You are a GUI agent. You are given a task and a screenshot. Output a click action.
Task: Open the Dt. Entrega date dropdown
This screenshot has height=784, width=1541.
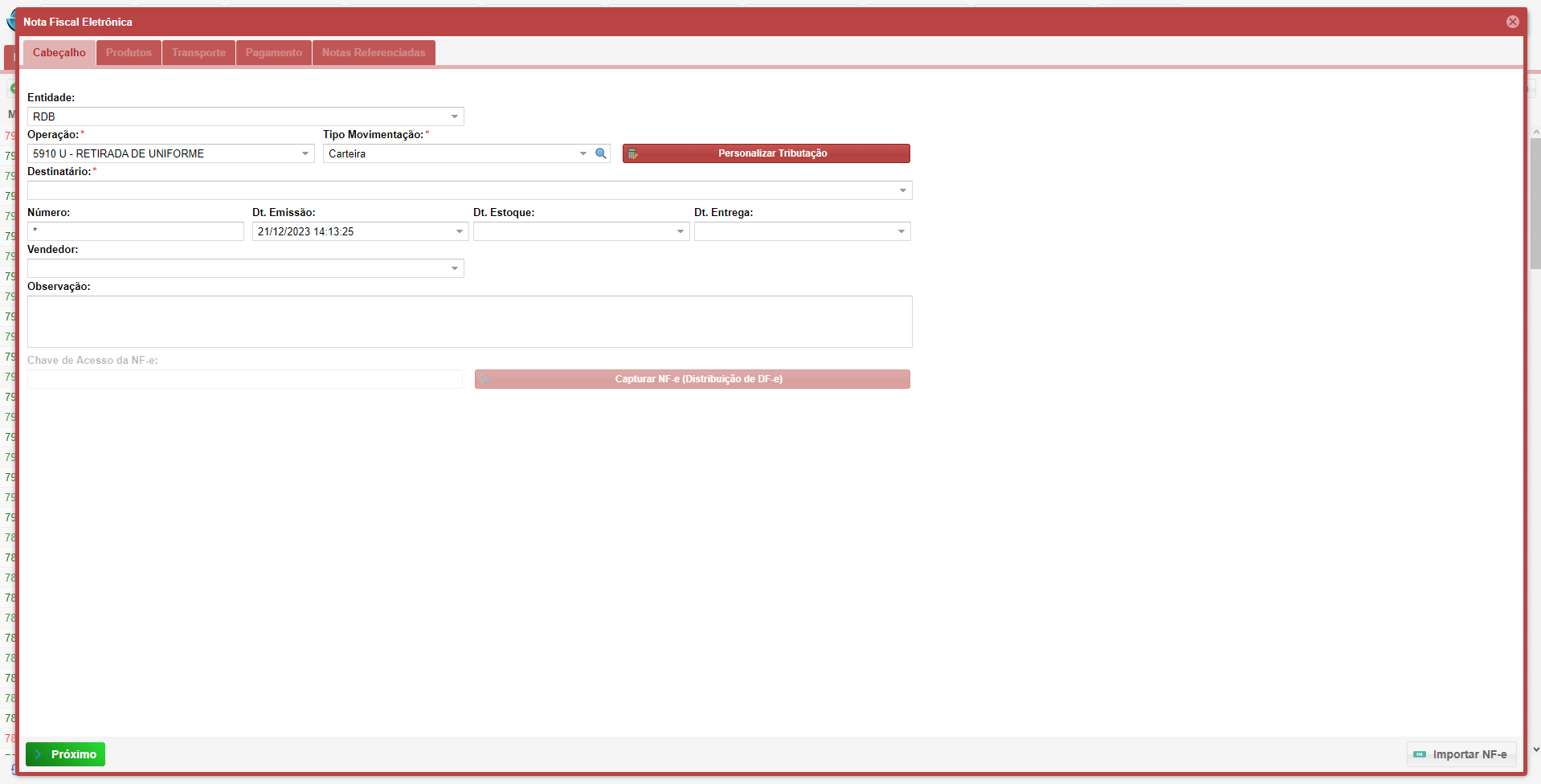click(x=901, y=231)
